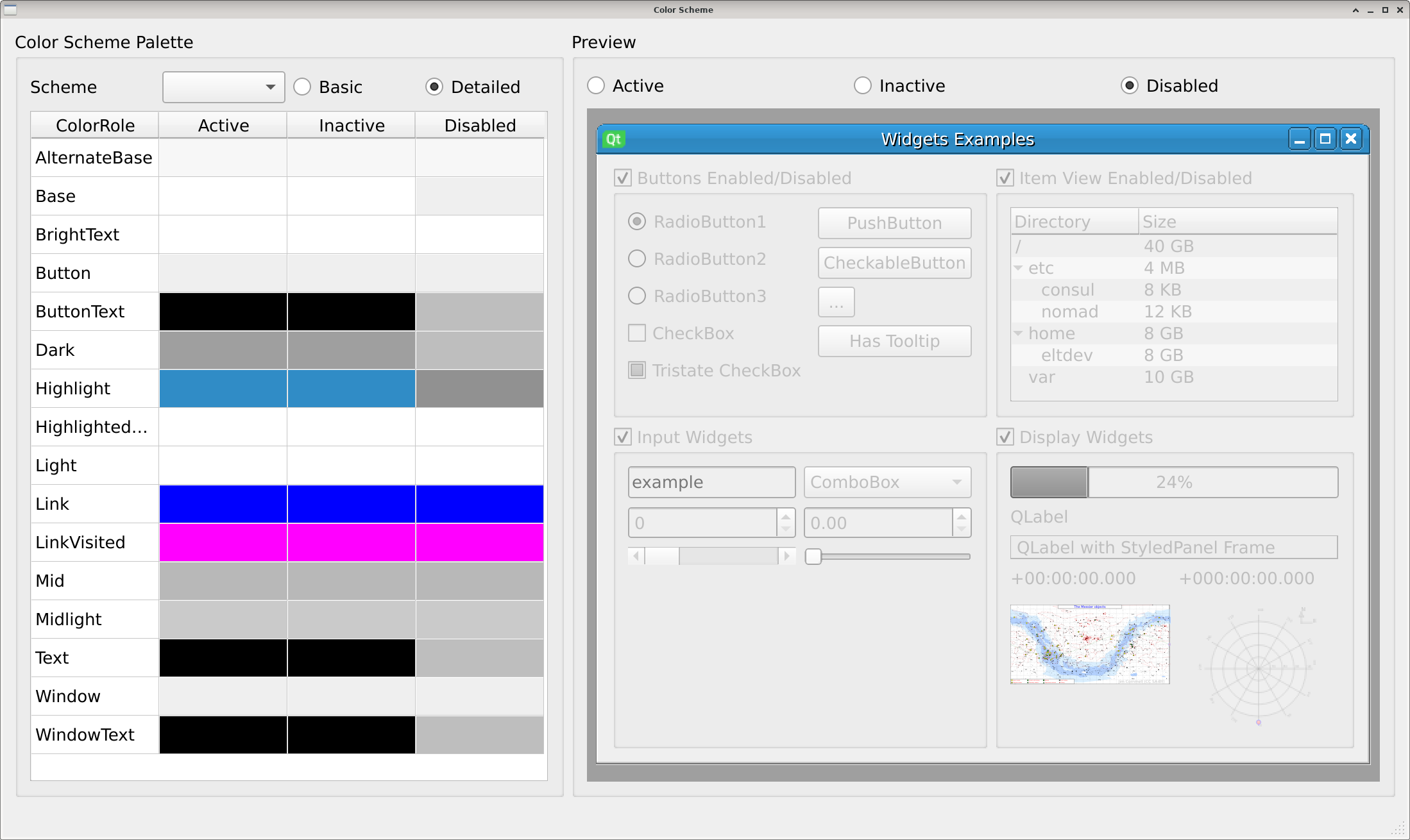
Task: Click the window menu icon in title bar
Action: (10, 10)
